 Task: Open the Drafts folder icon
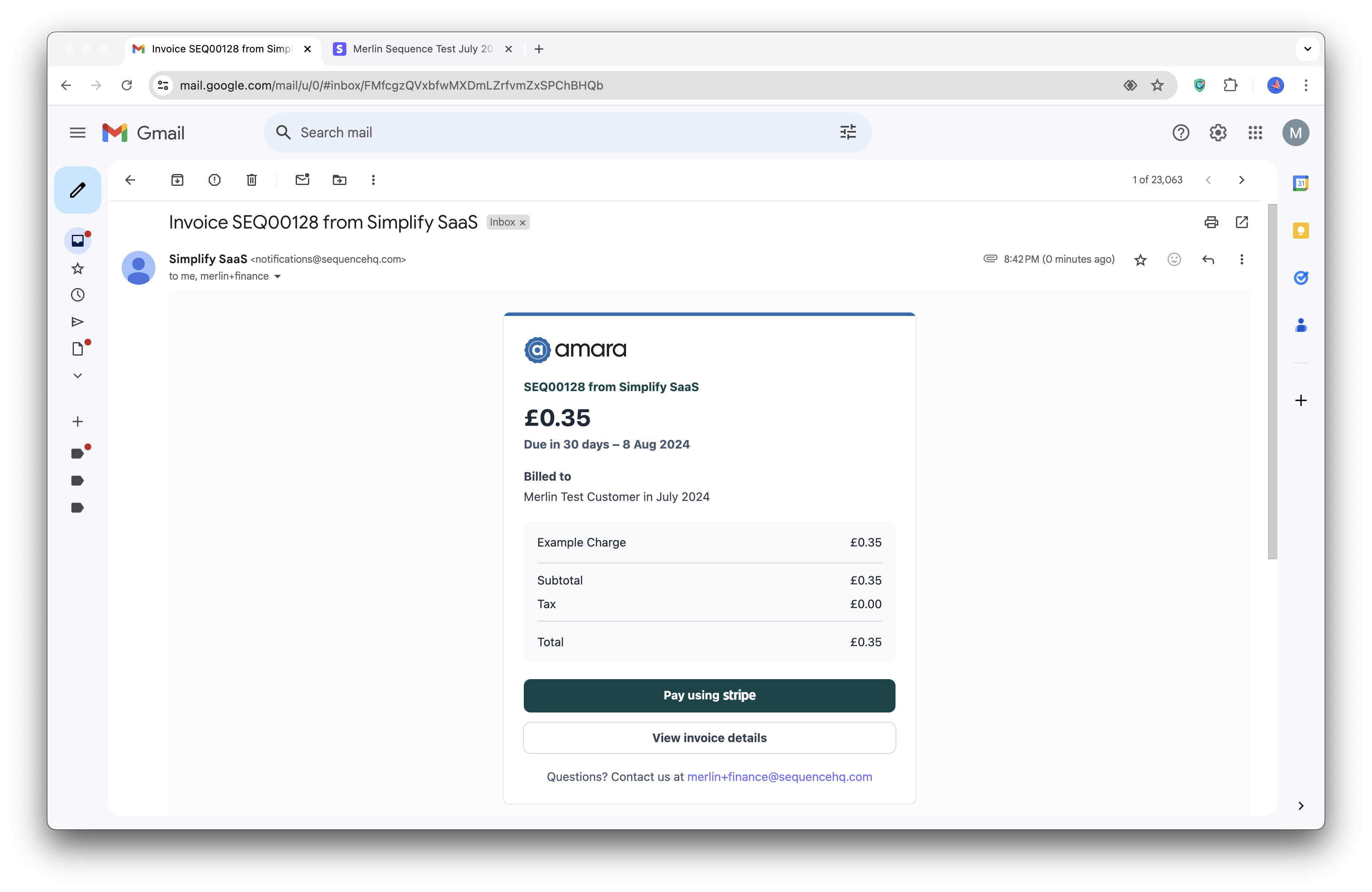pyautogui.click(x=77, y=348)
